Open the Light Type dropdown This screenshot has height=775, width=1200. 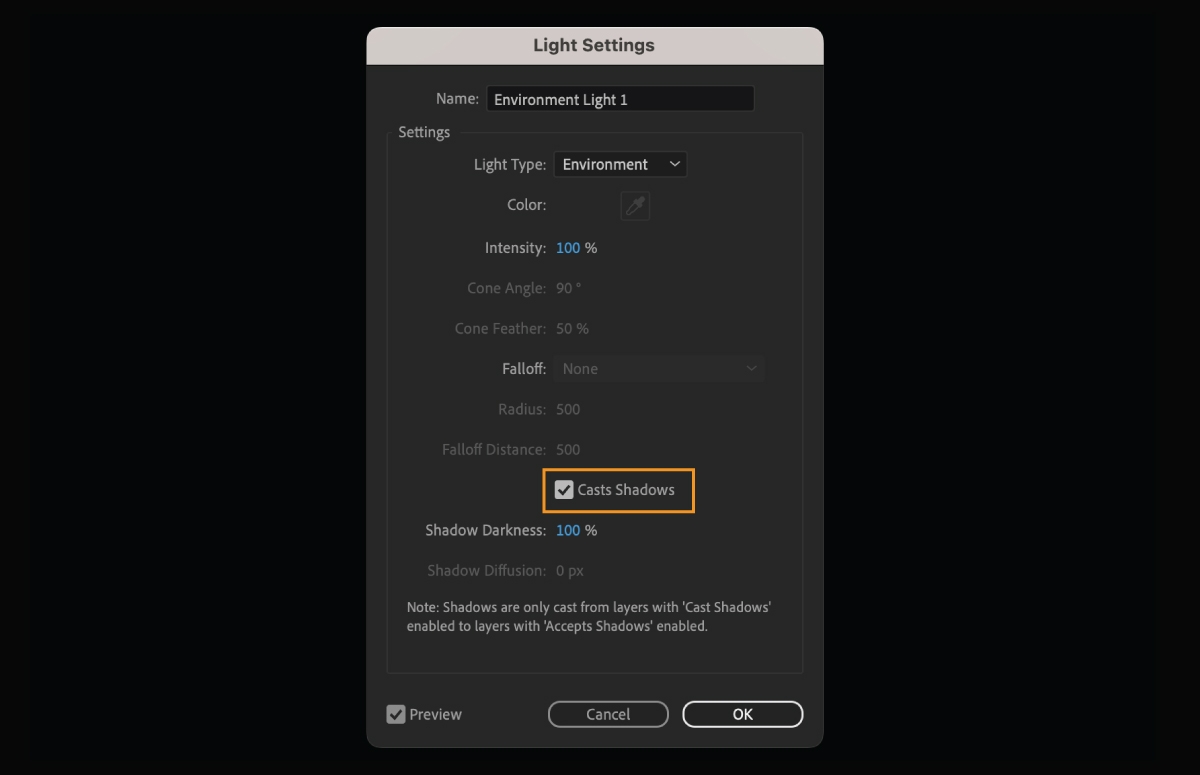pyautogui.click(x=620, y=164)
